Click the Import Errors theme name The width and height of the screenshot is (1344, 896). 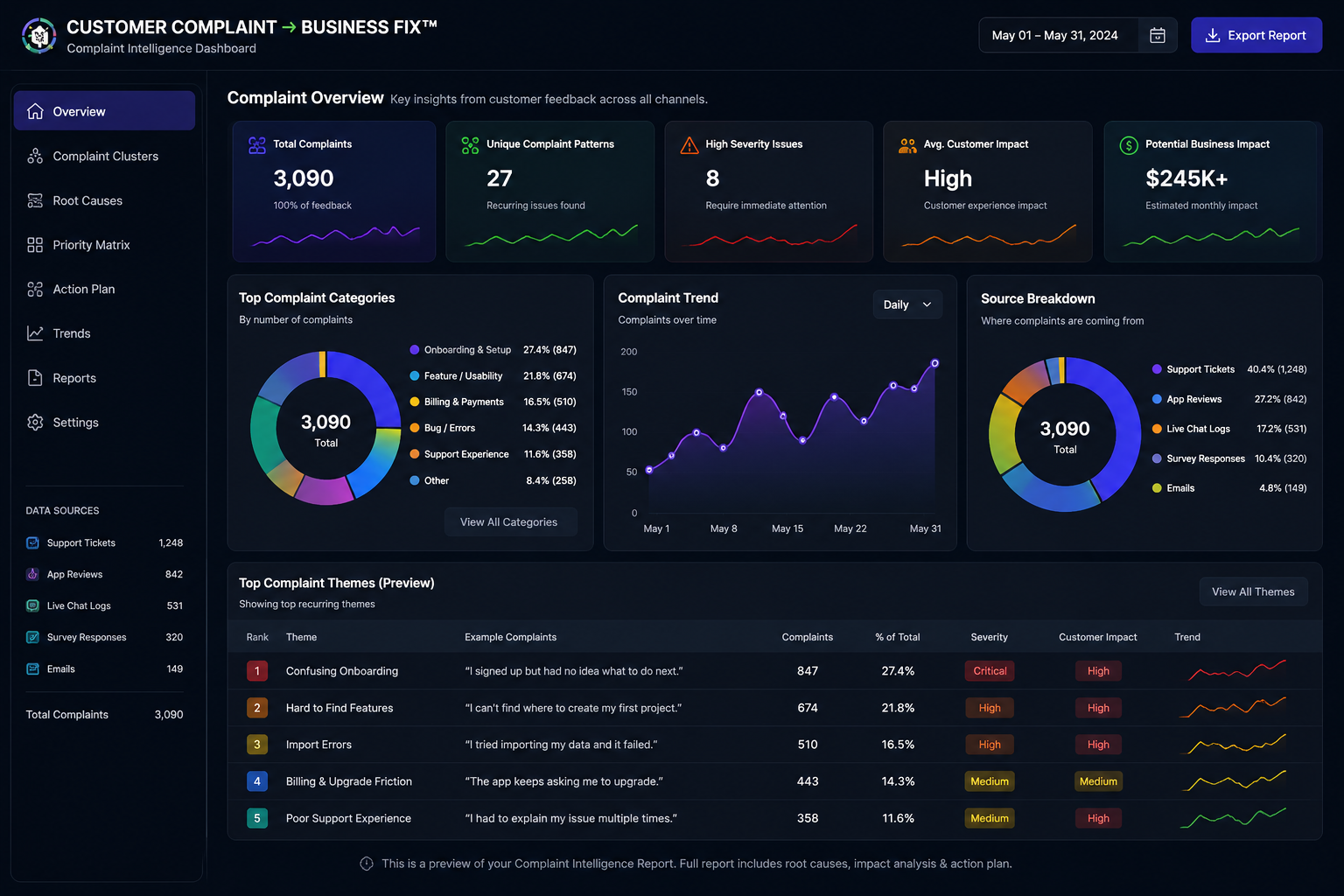tap(318, 745)
